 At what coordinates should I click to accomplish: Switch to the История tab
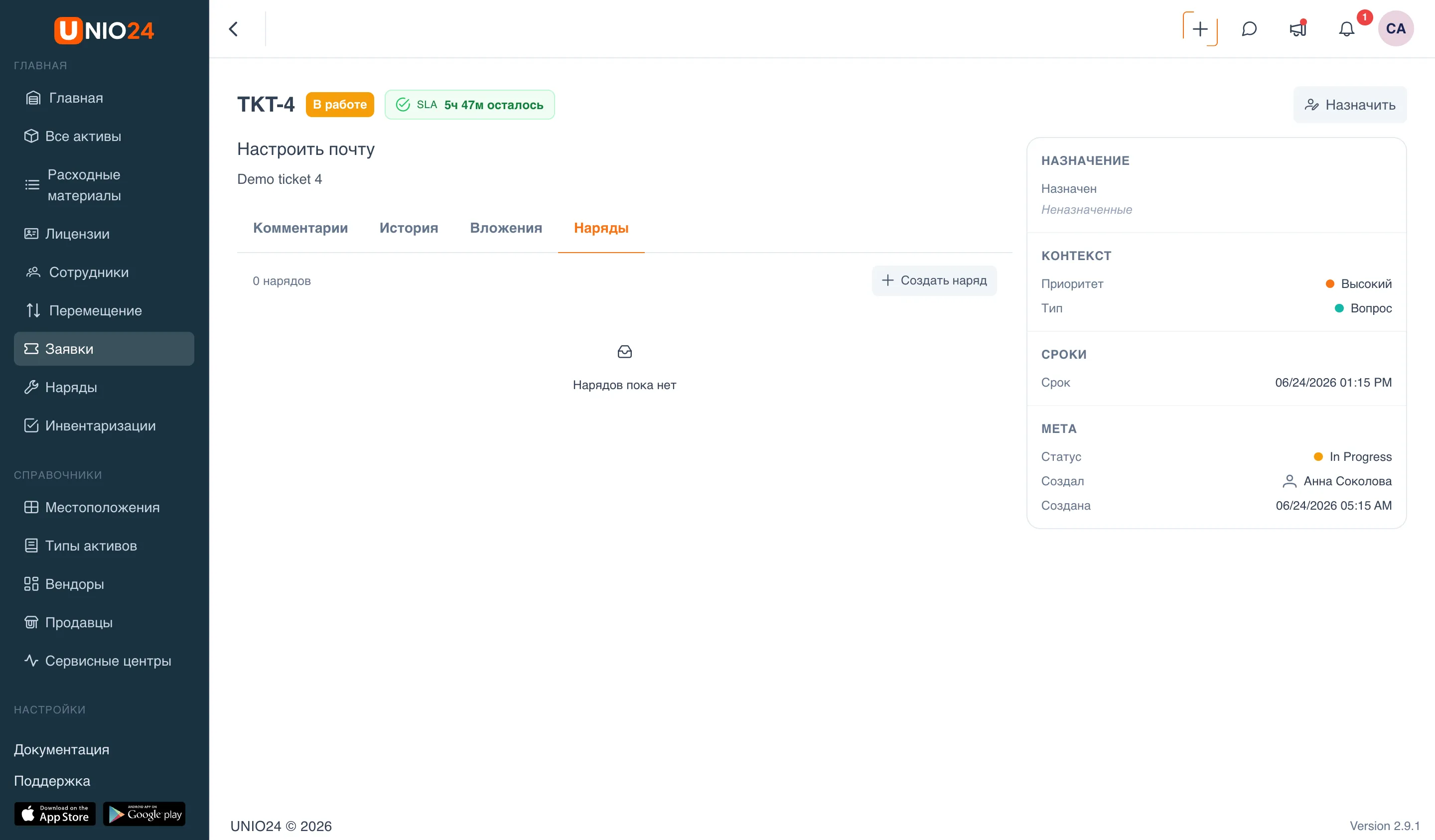(x=409, y=228)
